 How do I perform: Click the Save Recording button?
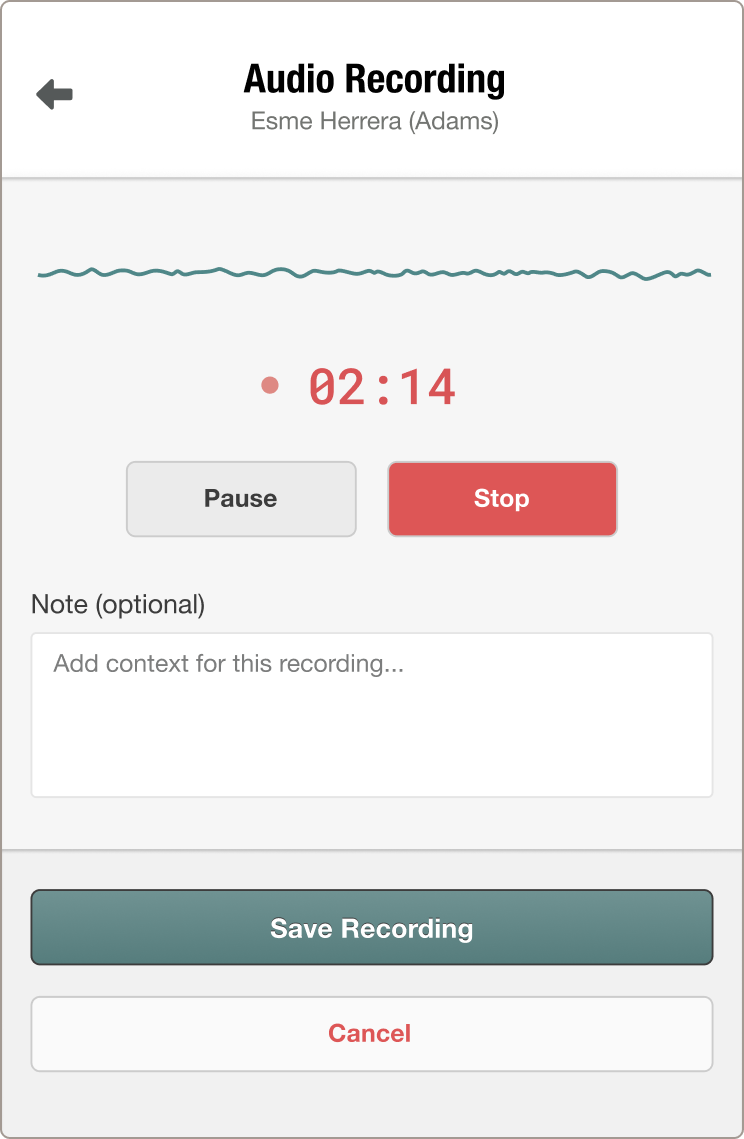click(x=371, y=928)
